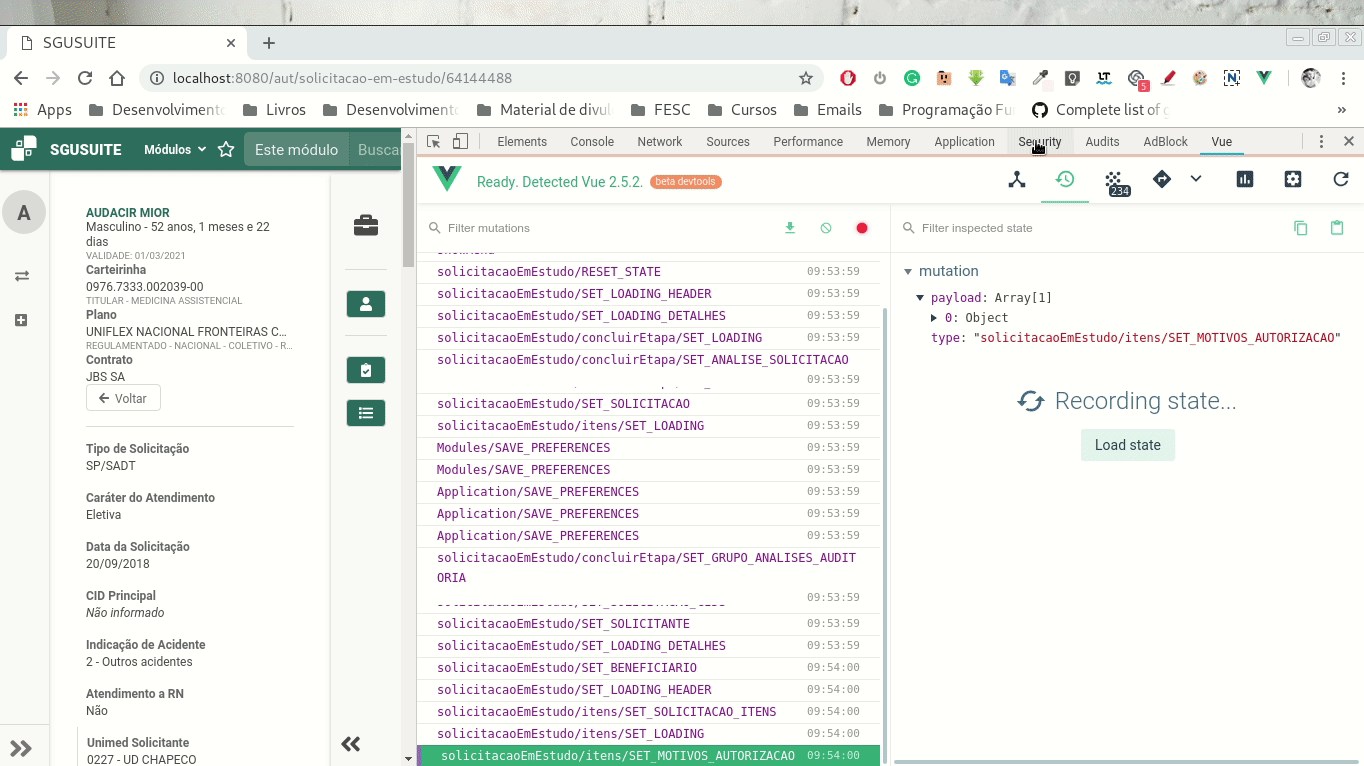This screenshot has width=1364, height=766.
Task: Expand the left sidebar double chevron
Action: point(22,748)
